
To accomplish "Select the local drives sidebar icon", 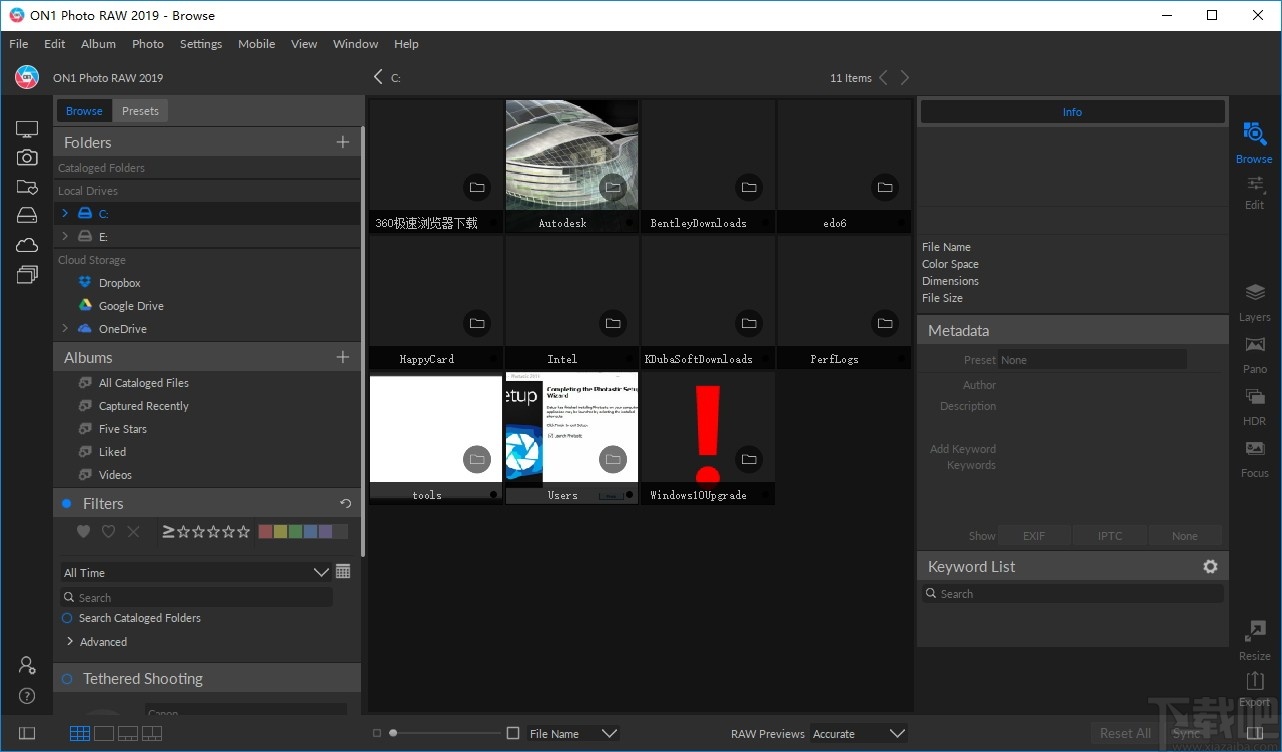I will pyautogui.click(x=27, y=215).
